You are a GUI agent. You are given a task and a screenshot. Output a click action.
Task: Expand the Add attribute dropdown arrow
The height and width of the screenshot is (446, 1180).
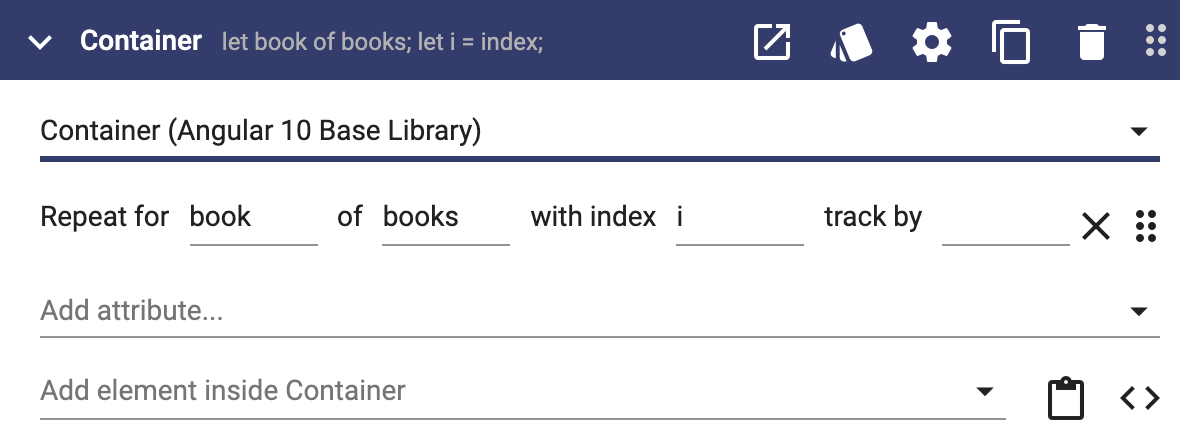tap(1139, 311)
